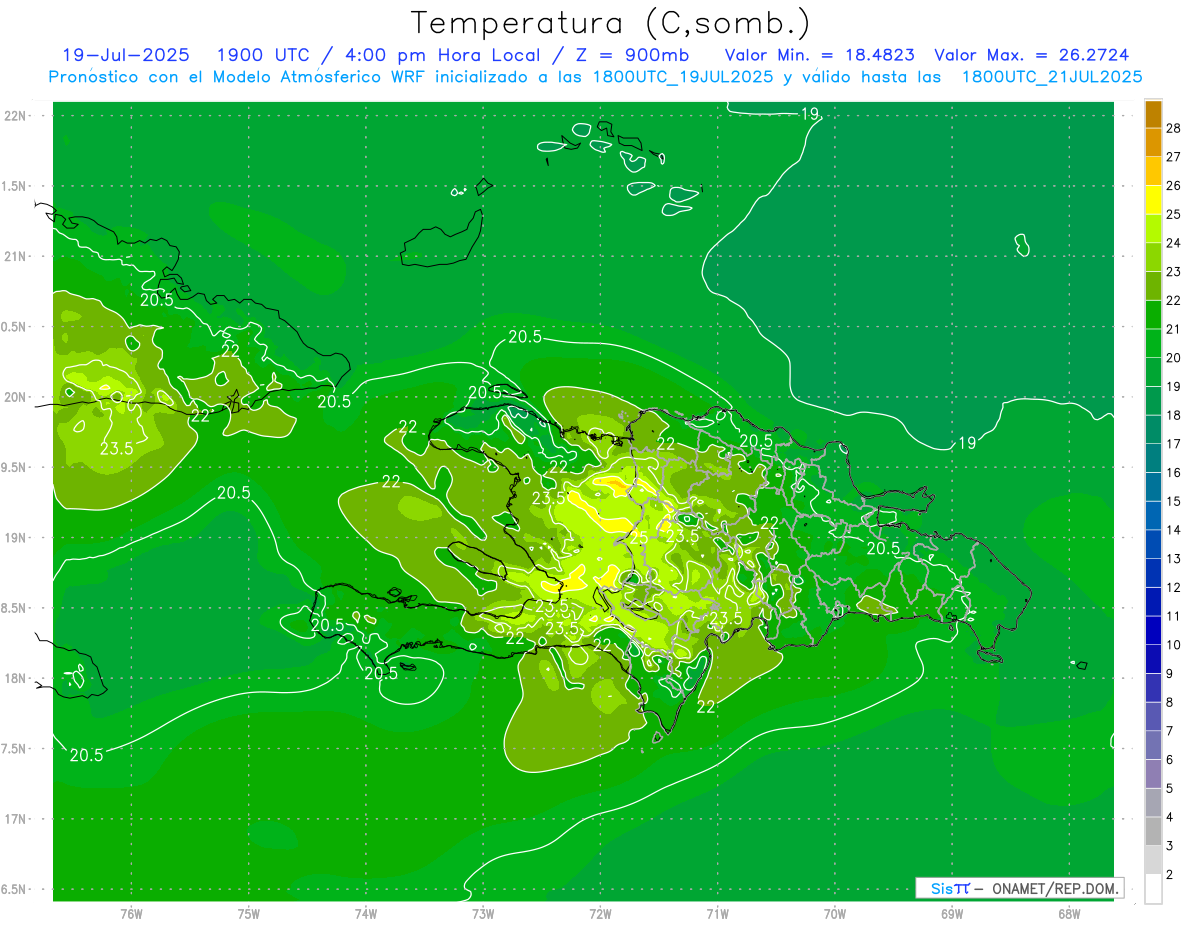Click the "17N" latitude axis label
The width and height of the screenshot is (1200, 927).
[x=17, y=820]
